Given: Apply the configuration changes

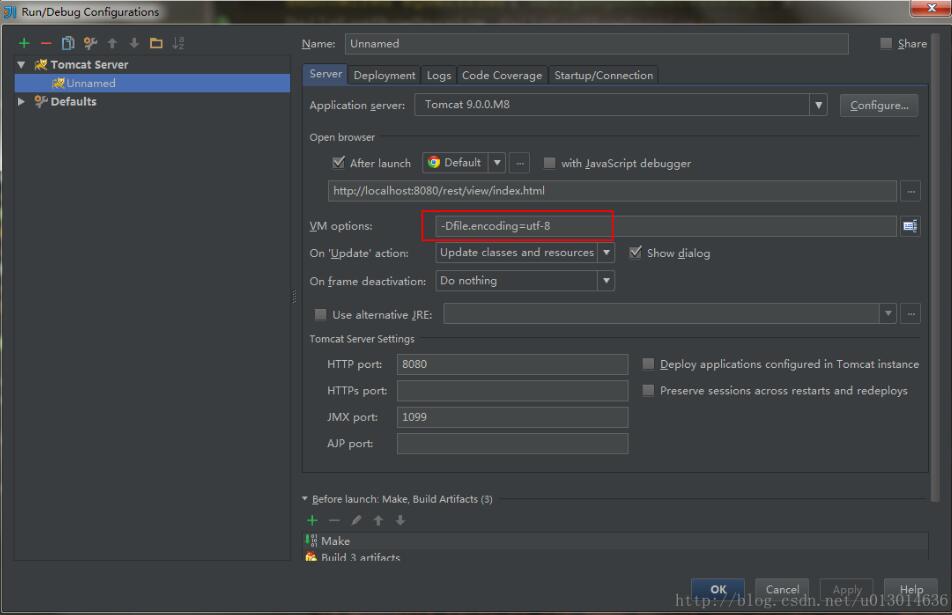Looking at the screenshot, I should [846, 590].
